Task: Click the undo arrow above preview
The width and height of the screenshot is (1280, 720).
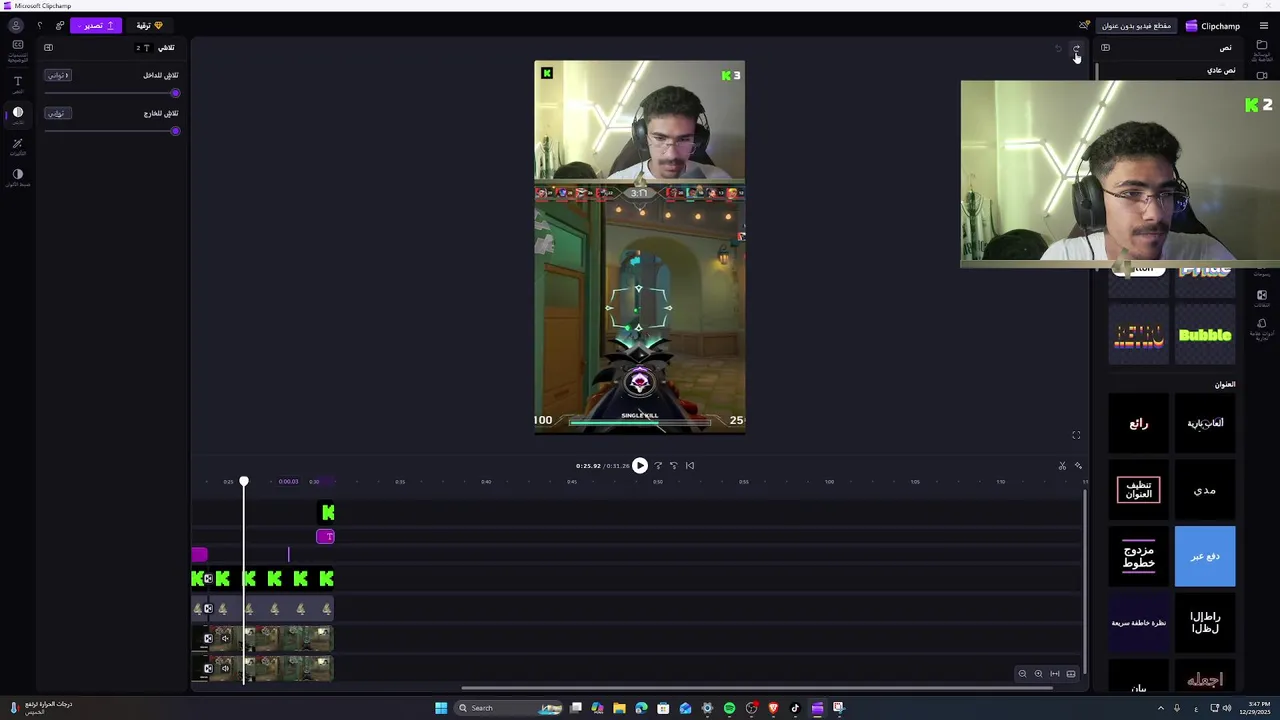Action: [1058, 48]
